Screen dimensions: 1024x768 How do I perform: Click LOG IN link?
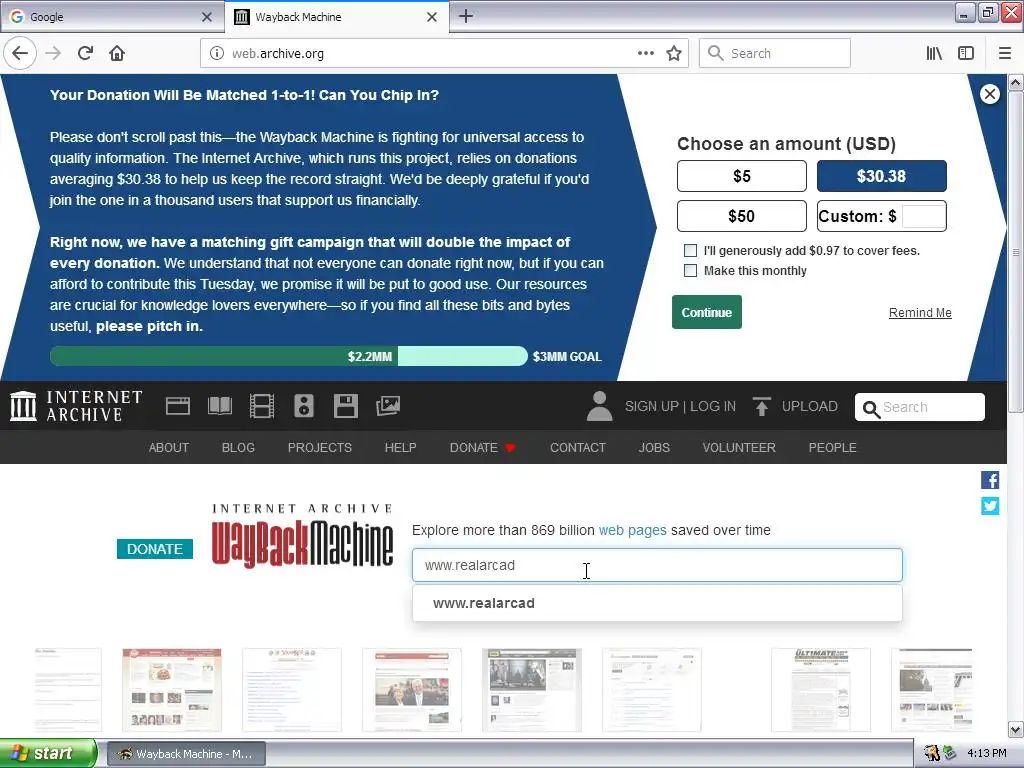coord(712,406)
